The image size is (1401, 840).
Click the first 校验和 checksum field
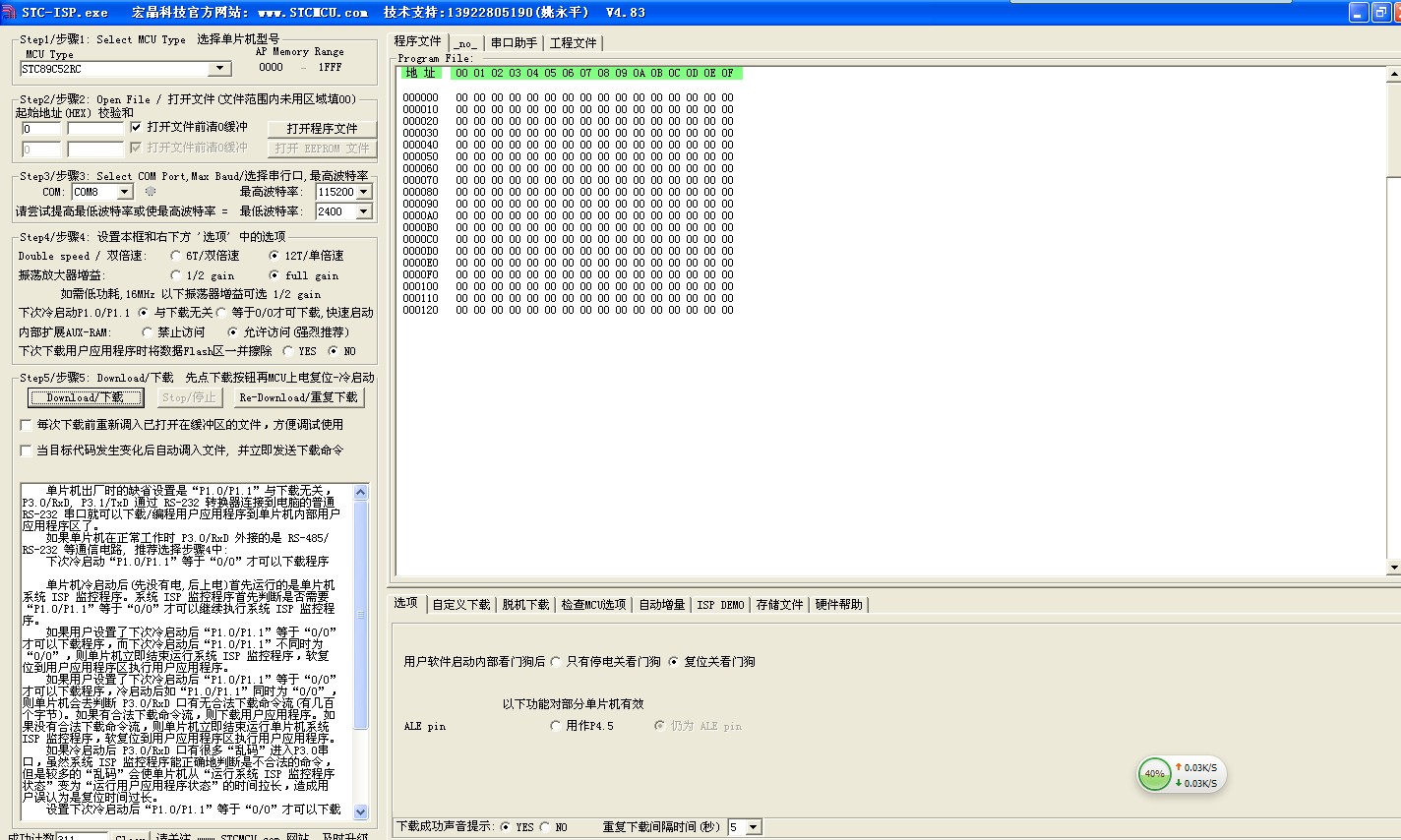pyautogui.click(x=95, y=129)
